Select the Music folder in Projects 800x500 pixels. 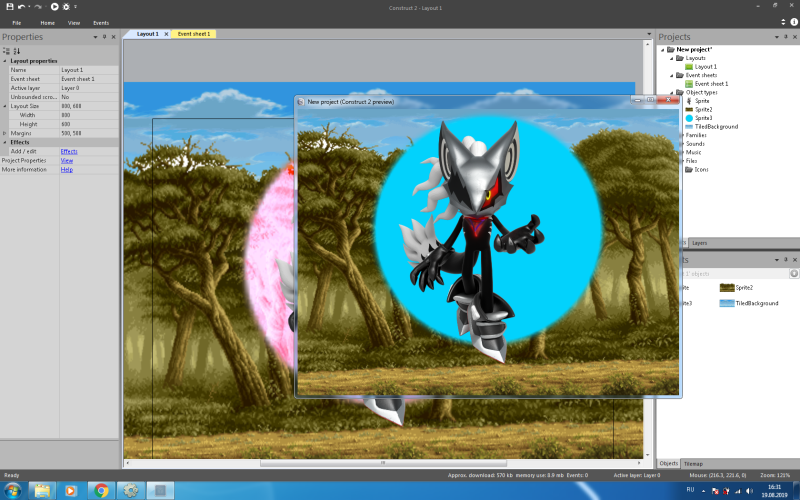tap(693, 153)
